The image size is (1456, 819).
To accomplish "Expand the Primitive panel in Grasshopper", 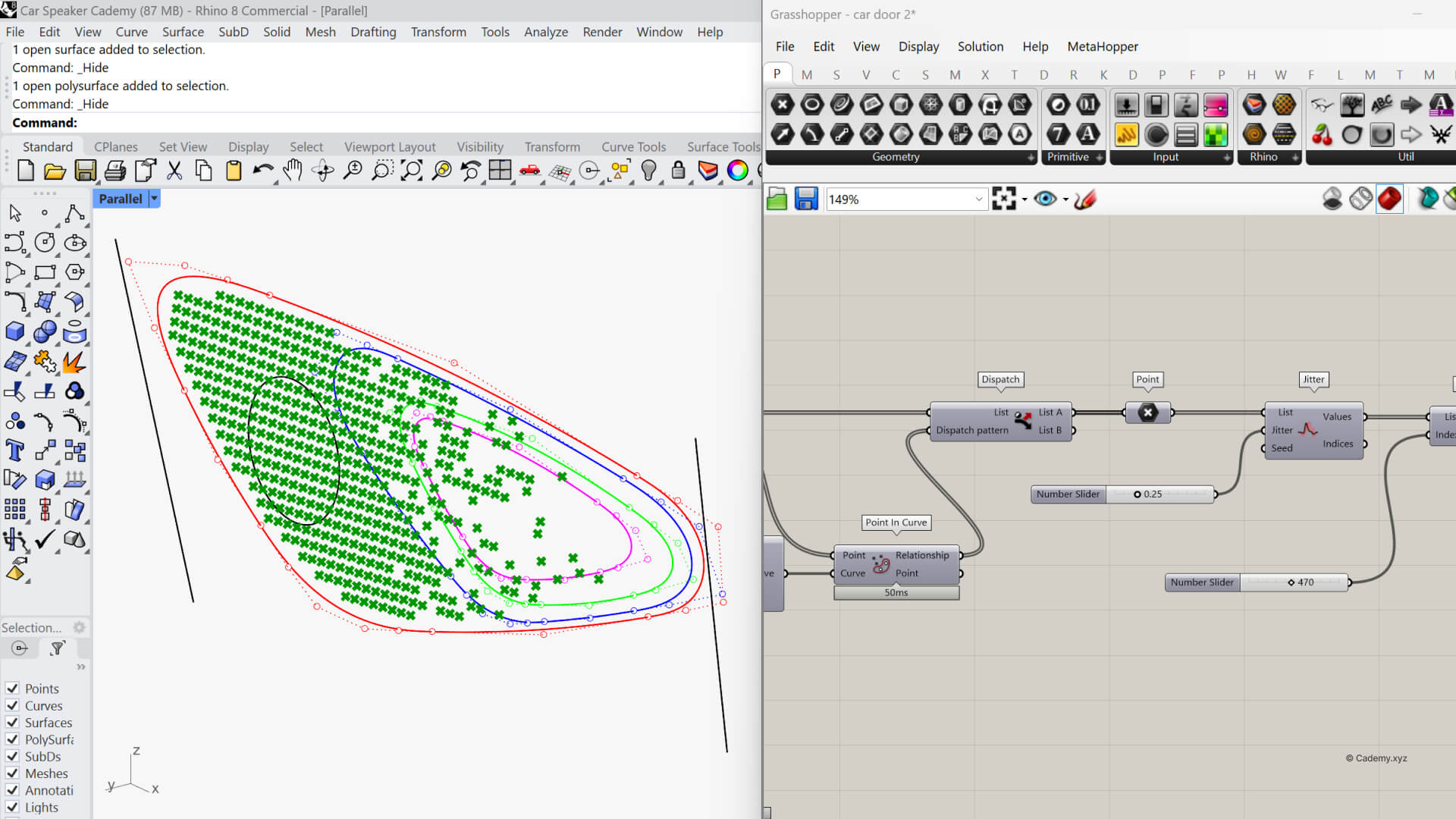I will pyautogui.click(x=1099, y=158).
